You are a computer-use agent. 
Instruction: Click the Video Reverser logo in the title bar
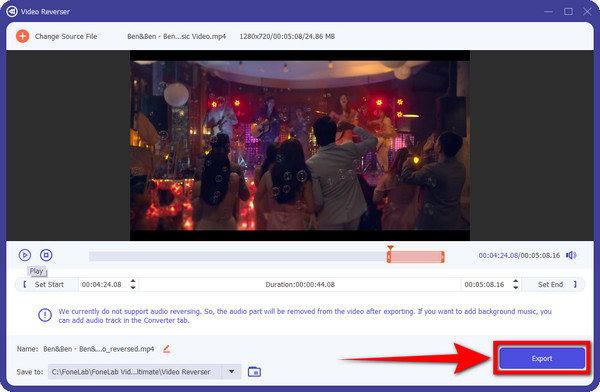click(12, 11)
